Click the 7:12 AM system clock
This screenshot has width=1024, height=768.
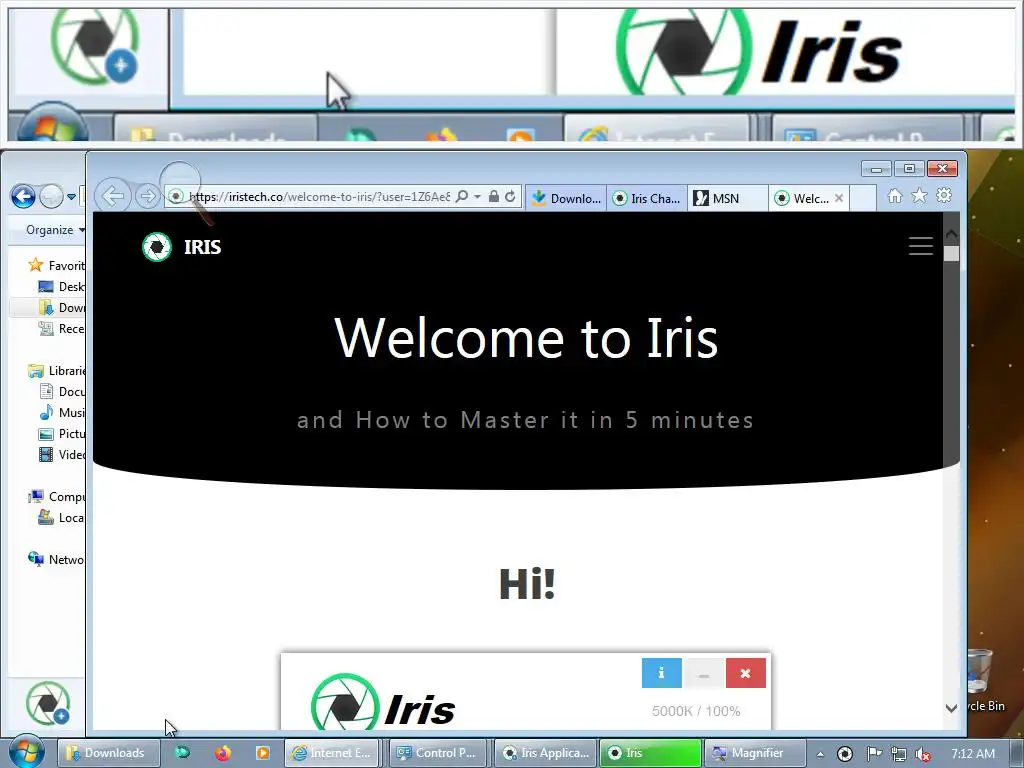point(972,754)
